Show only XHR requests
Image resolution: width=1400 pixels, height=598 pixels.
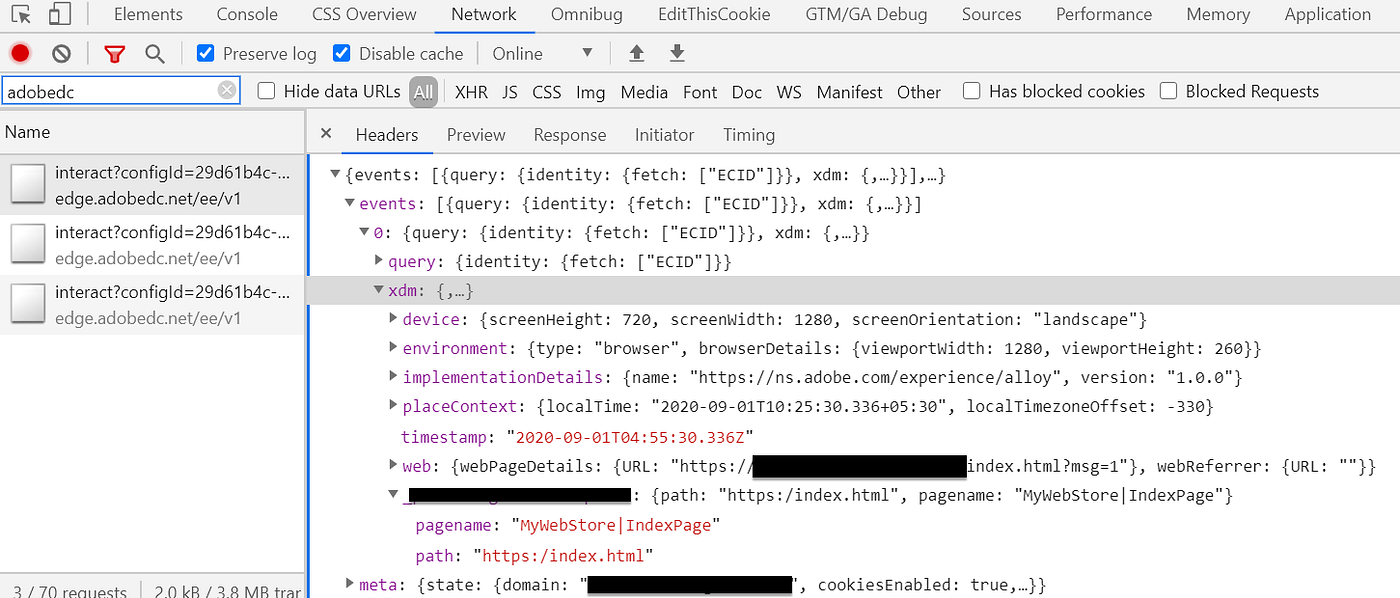point(470,91)
